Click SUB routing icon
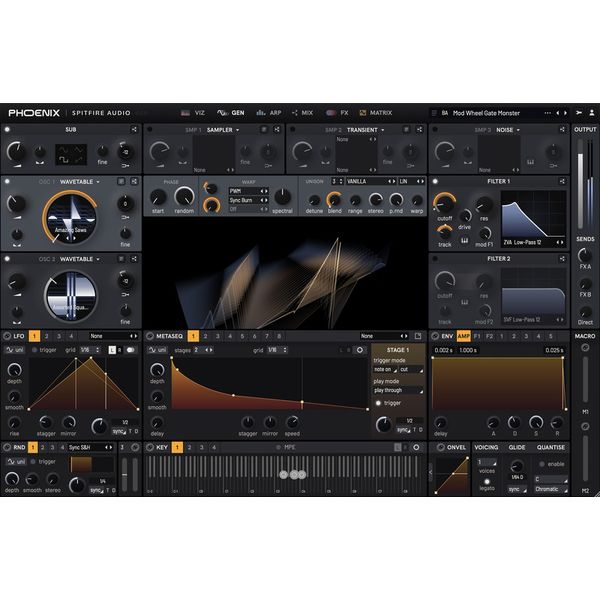Image resolution: width=600 pixels, height=600 pixels. (134, 129)
